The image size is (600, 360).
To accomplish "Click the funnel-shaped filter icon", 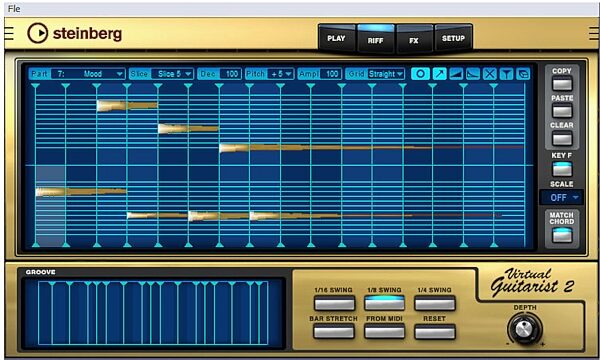I will [x=506, y=74].
